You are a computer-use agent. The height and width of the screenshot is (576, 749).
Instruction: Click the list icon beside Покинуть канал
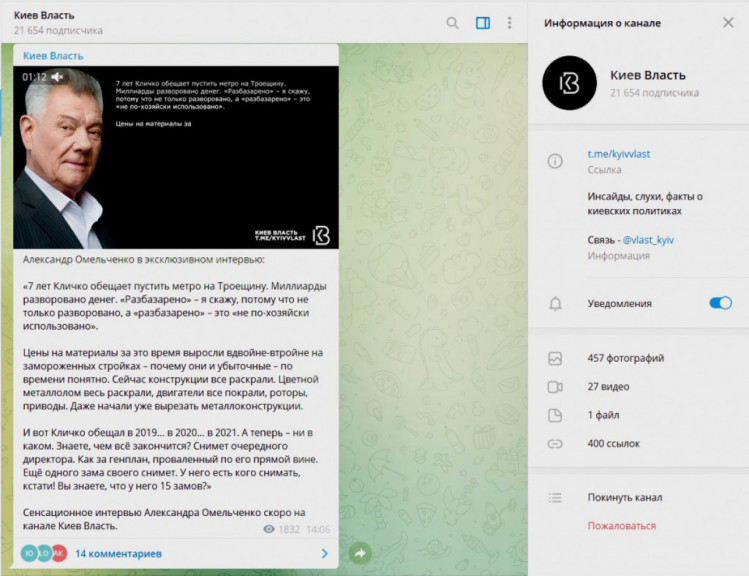coord(555,498)
